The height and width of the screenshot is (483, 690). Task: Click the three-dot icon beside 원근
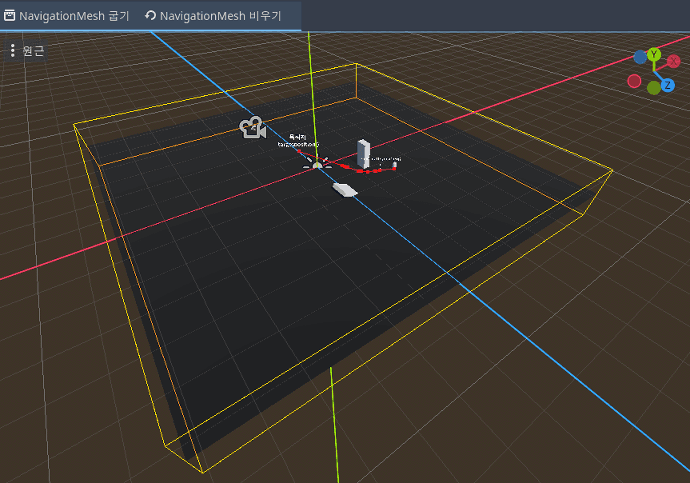coord(12,51)
